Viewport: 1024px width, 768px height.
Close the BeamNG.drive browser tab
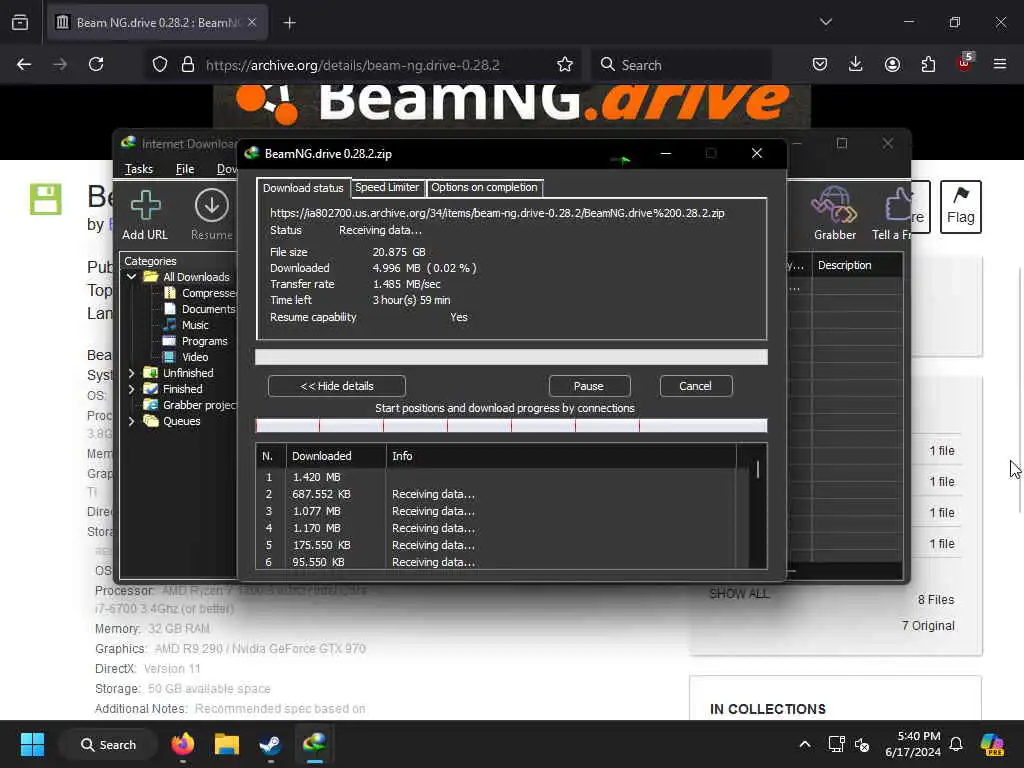click(x=252, y=22)
